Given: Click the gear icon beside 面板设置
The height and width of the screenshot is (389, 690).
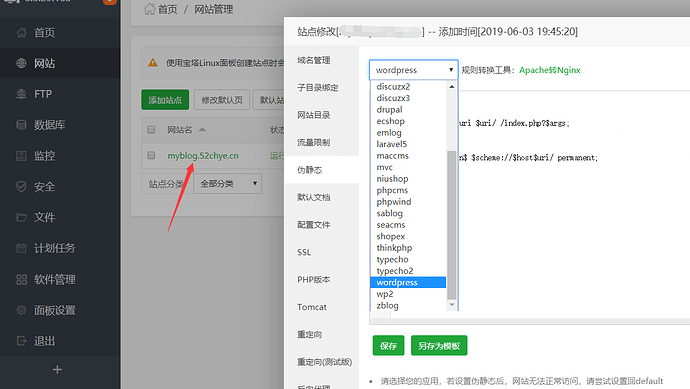Looking at the screenshot, I should pos(22,310).
